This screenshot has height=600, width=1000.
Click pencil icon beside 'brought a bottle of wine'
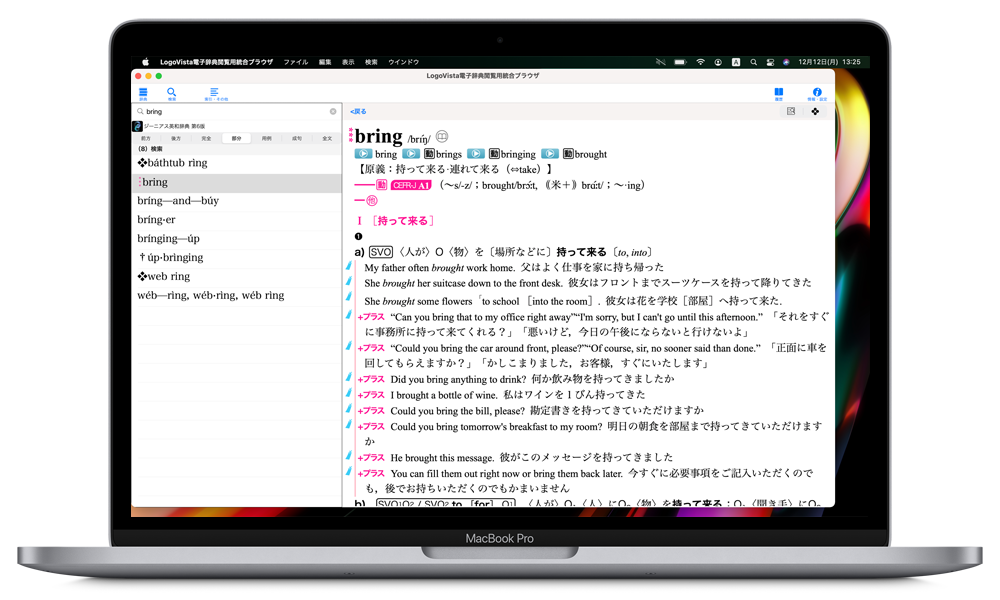[349, 393]
